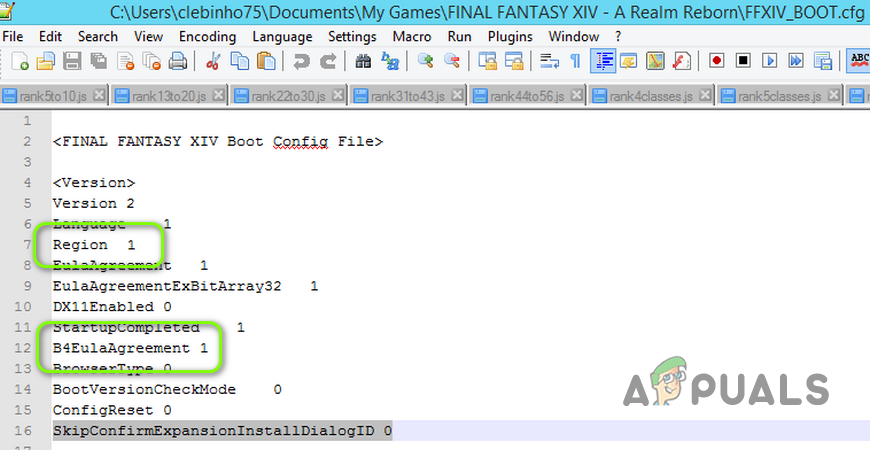
Task: Zoom out using the magnifier minus icon
Action: [x=452, y=61]
